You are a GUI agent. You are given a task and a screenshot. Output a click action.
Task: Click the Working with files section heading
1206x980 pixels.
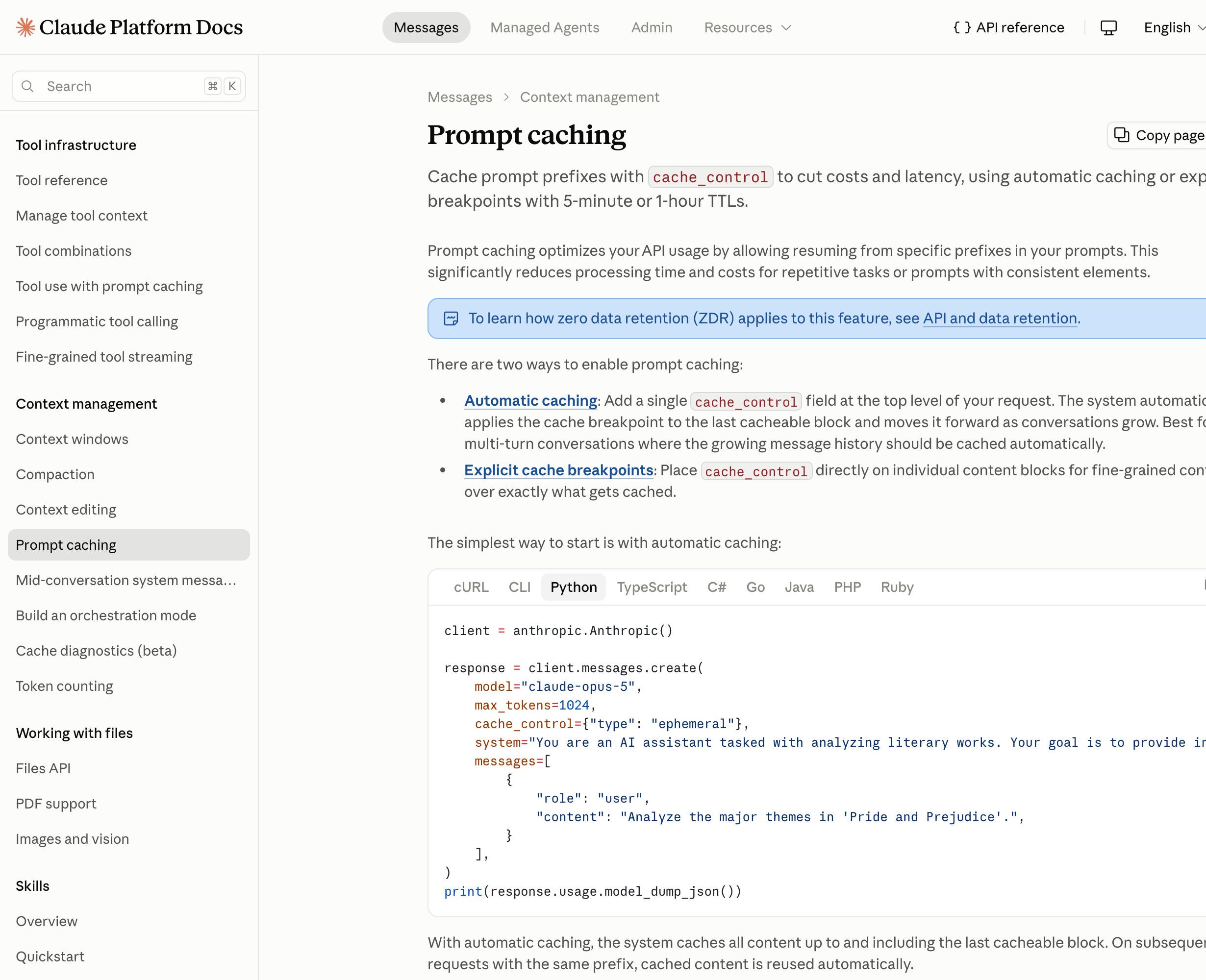coord(74,734)
